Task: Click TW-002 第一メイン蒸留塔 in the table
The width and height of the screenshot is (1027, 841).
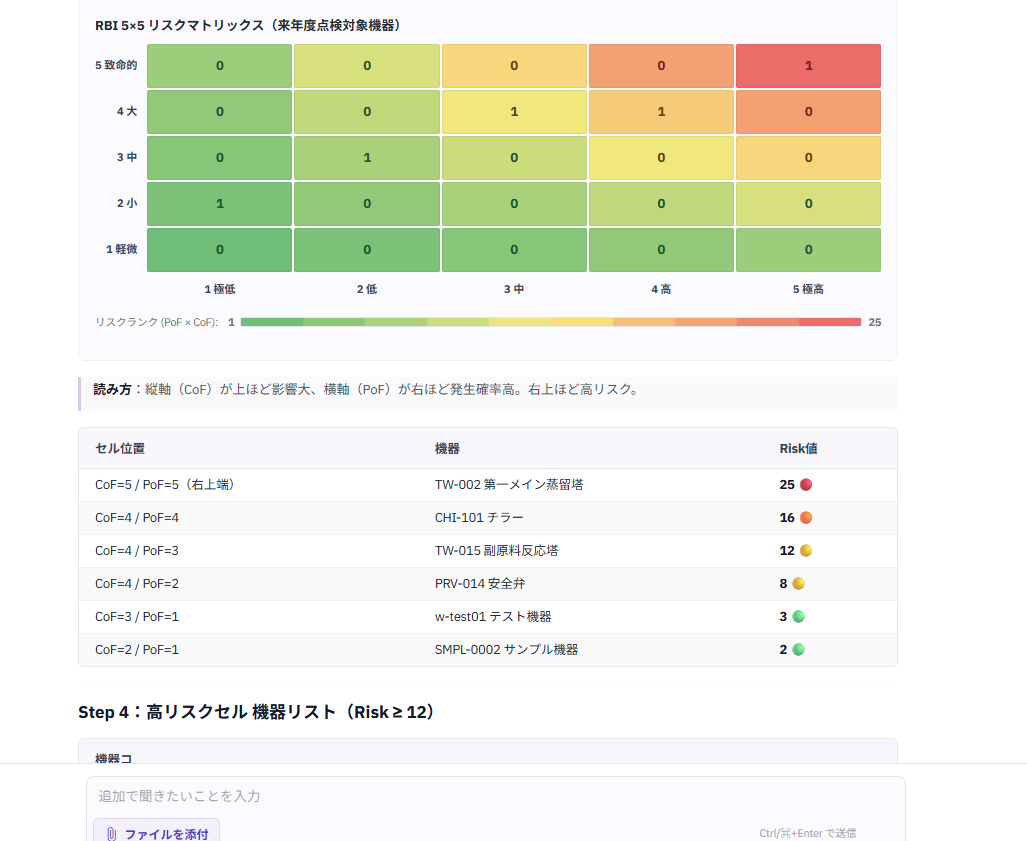Action: click(x=509, y=485)
